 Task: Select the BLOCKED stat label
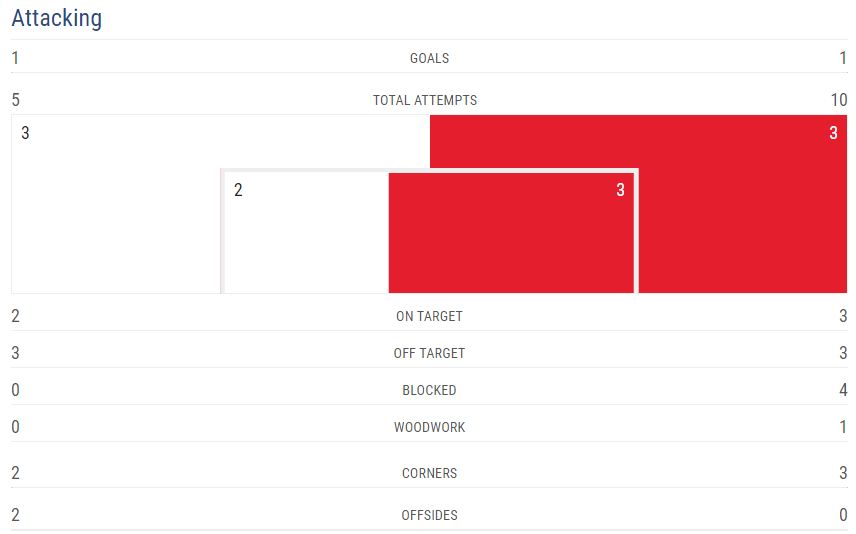click(429, 390)
